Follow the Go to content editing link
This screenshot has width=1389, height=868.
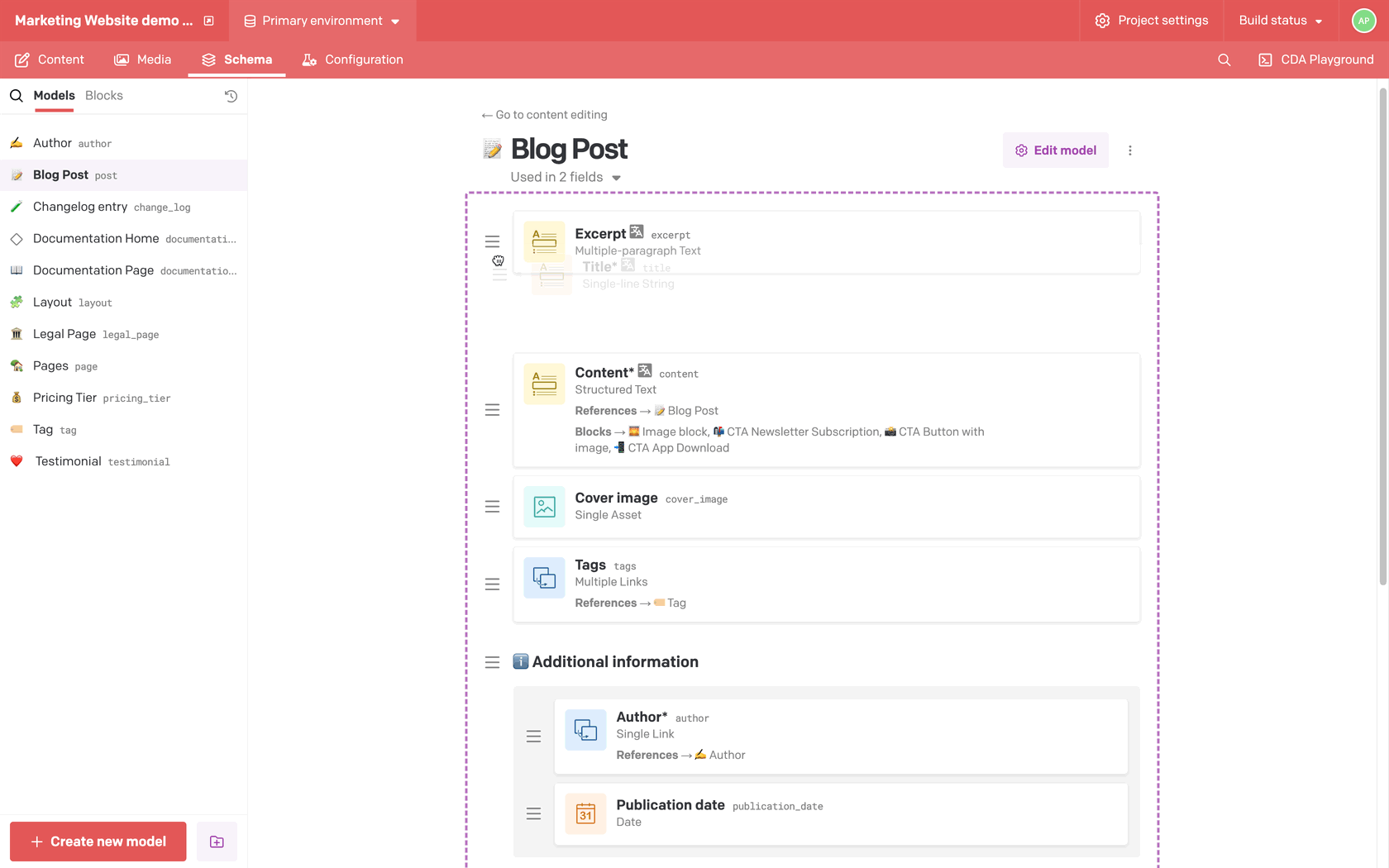tap(545, 115)
